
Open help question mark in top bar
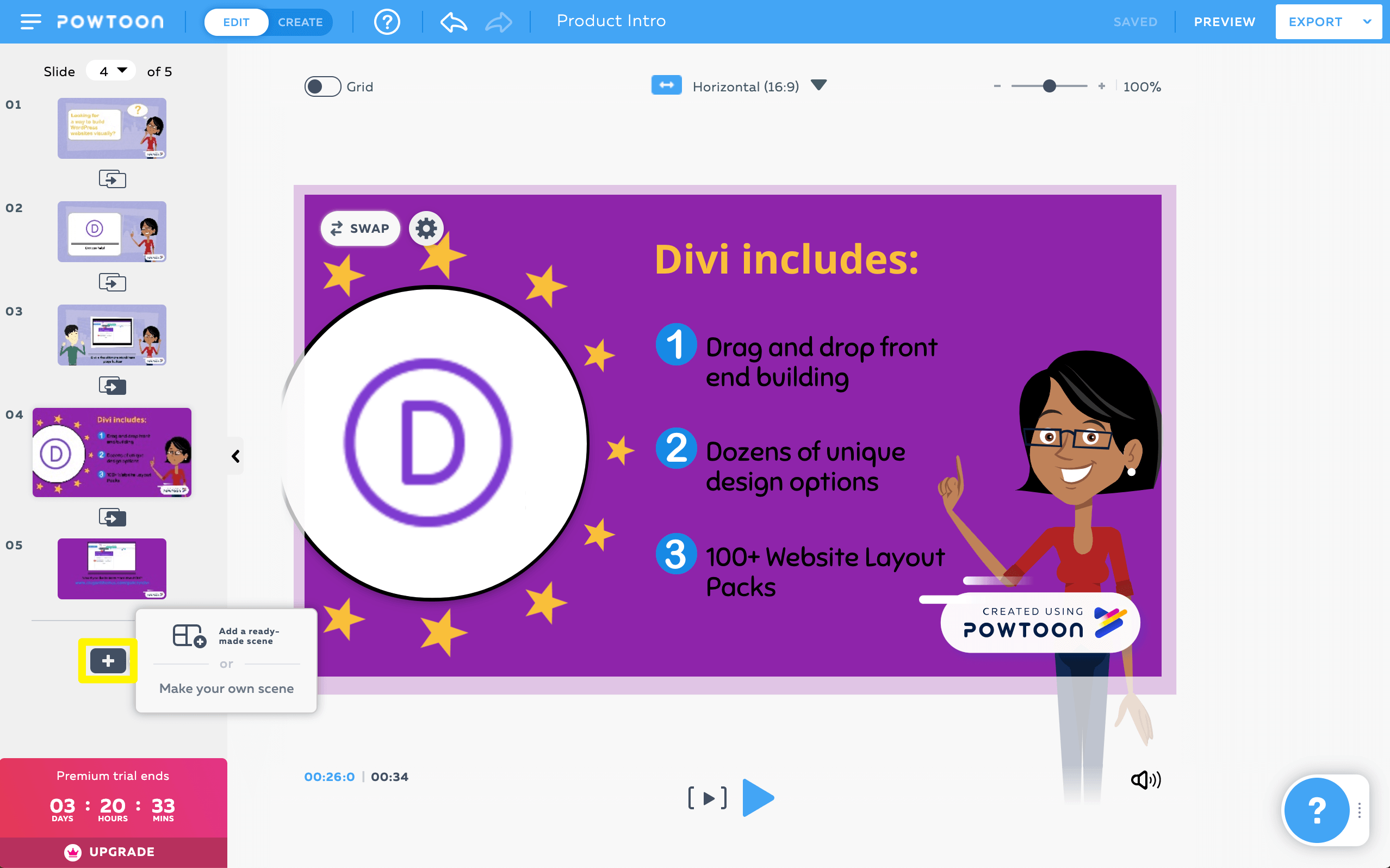387,22
